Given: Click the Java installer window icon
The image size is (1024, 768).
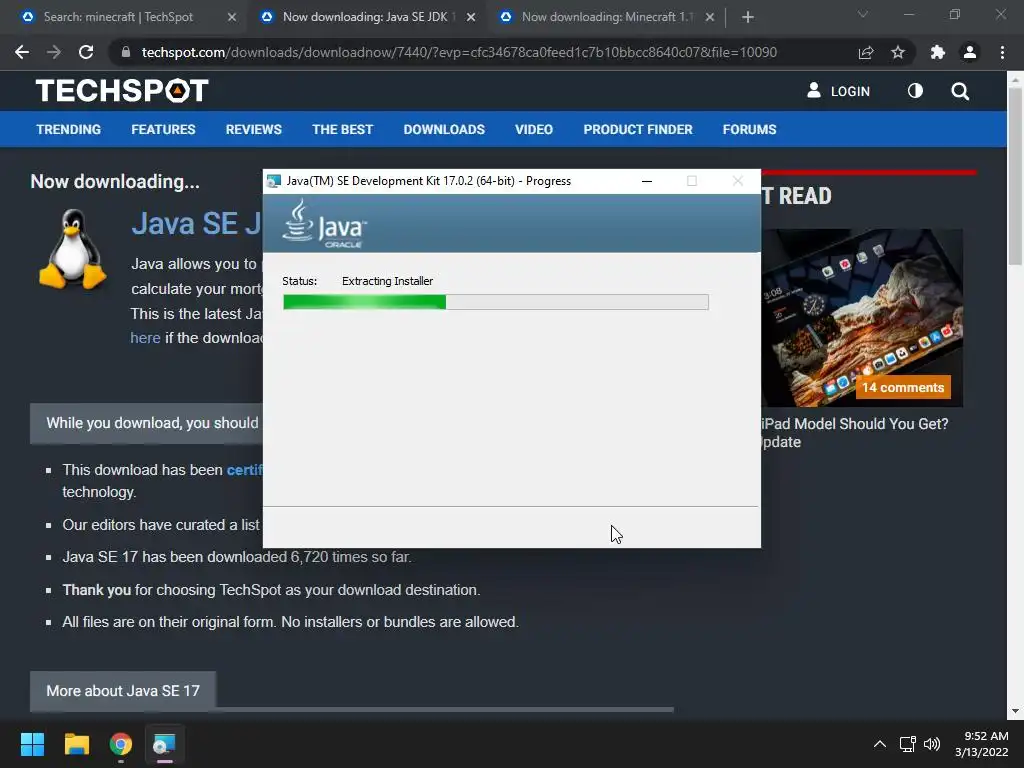Looking at the screenshot, I should [x=274, y=181].
